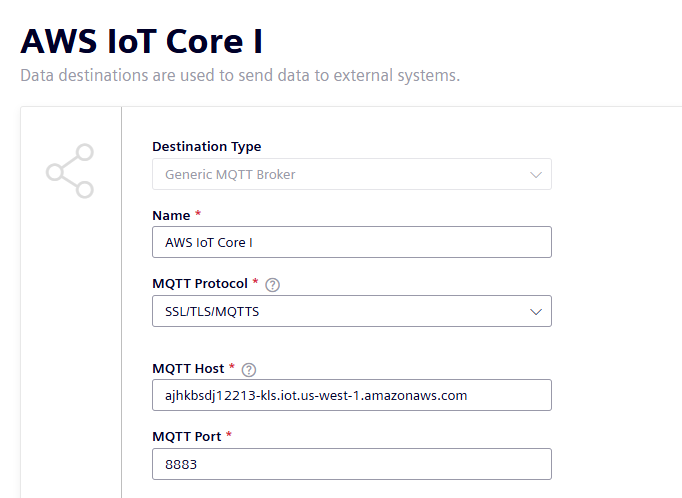Click the Destination Type label
This screenshot has height=498, width=682.
[207, 147]
